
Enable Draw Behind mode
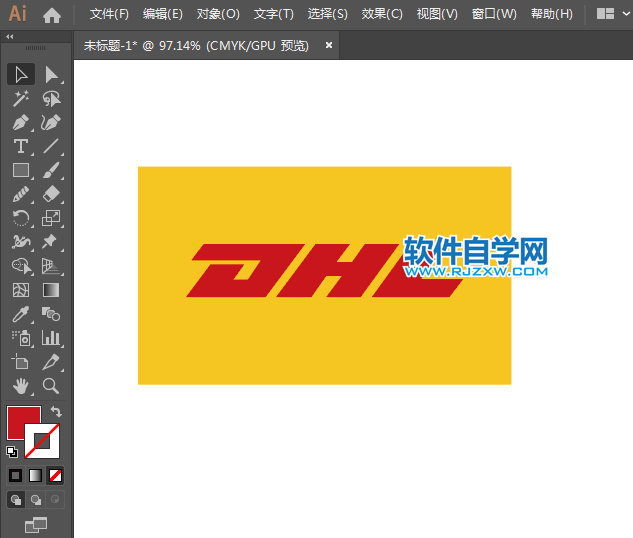pos(36,500)
